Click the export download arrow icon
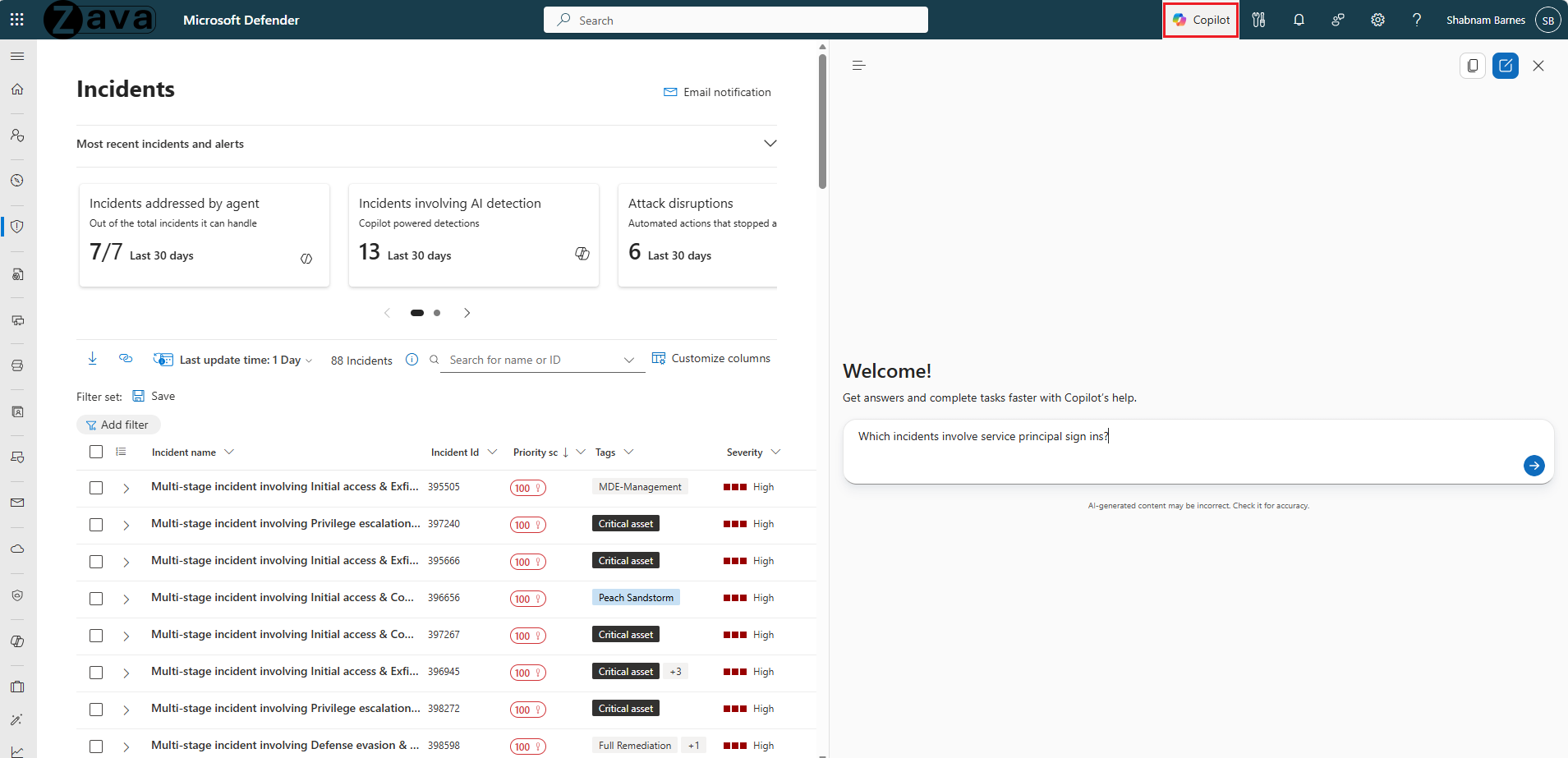 pyautogui.click(x=93, y=358)
